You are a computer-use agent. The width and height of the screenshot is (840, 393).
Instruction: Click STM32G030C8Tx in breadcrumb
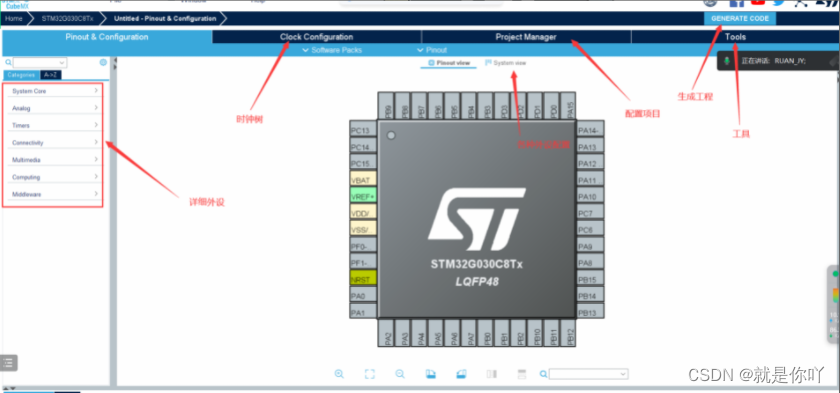click(x=67, y=18)
